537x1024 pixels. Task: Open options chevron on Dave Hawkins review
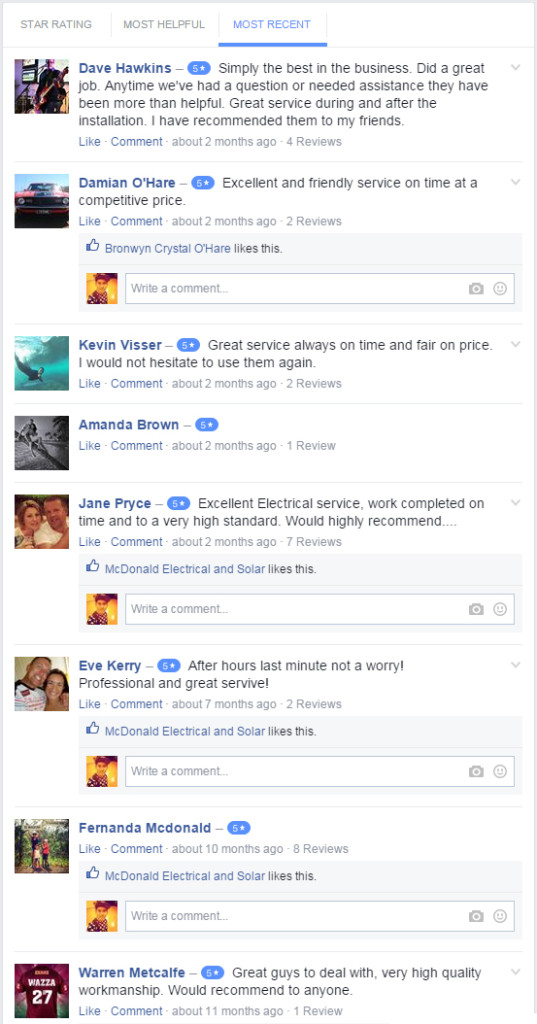pyautogui.click(x=515, y=67)
